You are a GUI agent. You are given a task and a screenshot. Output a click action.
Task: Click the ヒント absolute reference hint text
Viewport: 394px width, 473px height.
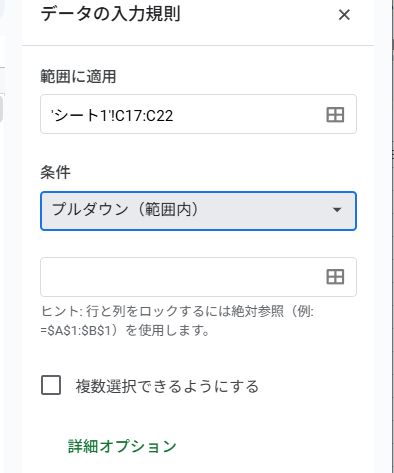[x=177, y=321]
